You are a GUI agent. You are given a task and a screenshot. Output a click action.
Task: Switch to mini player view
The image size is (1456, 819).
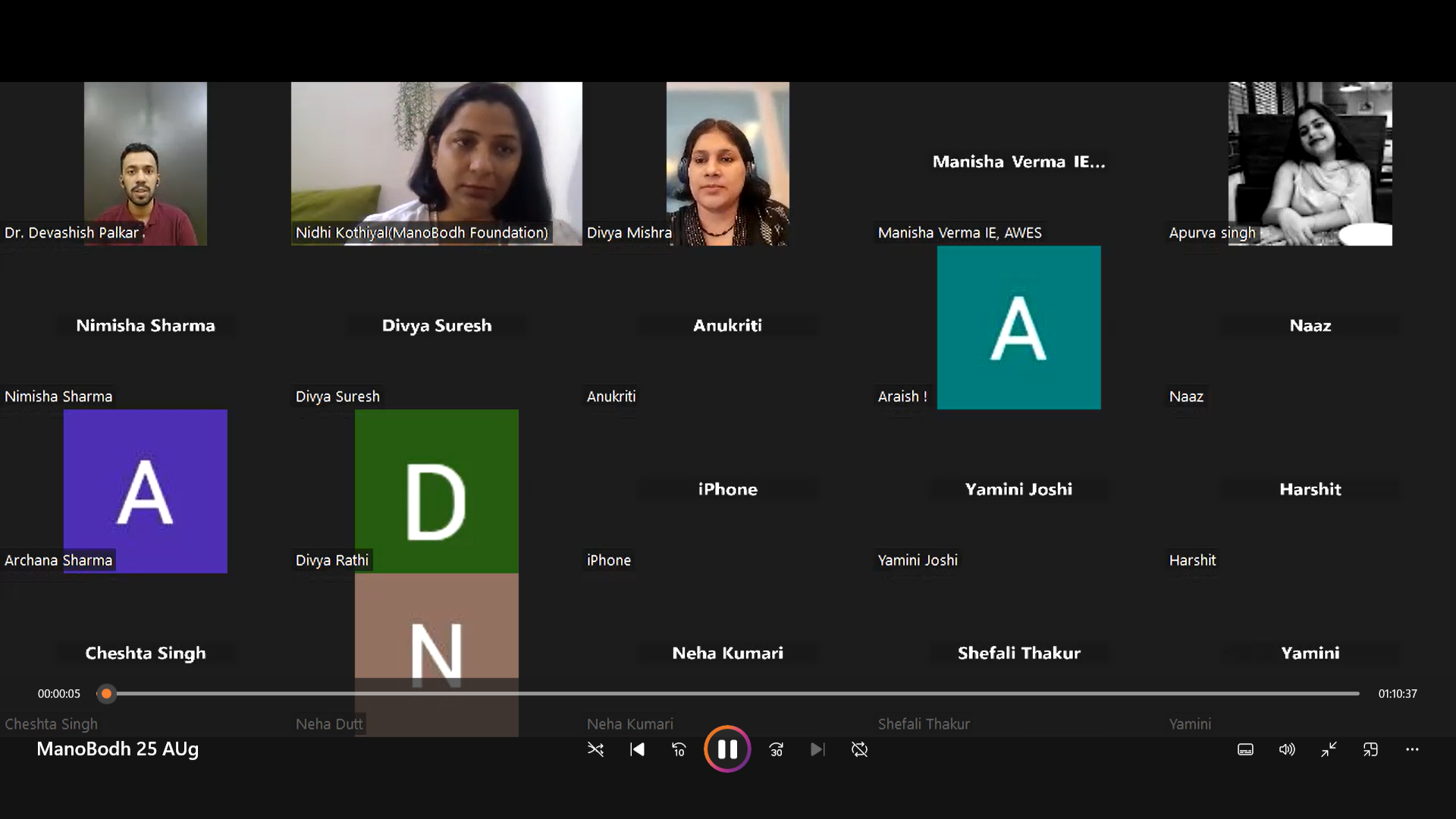tap(1370, 749)
